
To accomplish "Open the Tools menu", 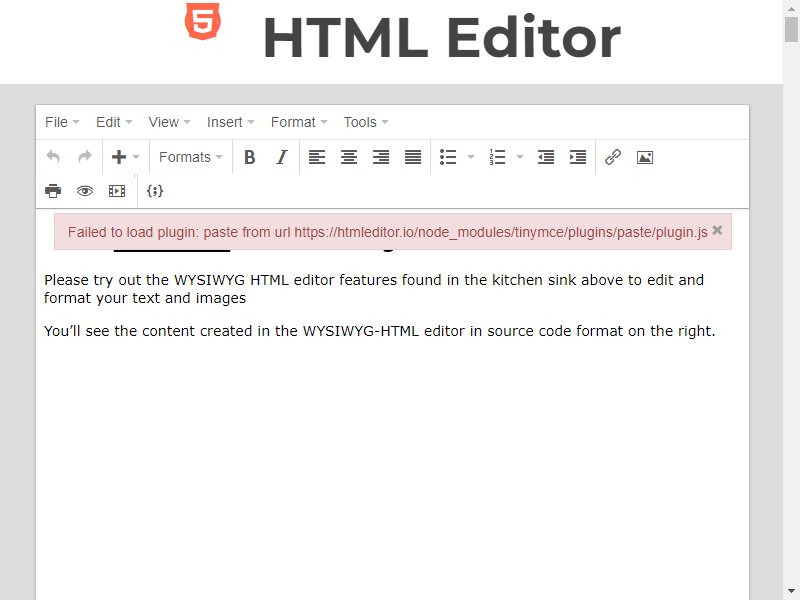I will tap(366, 122).
